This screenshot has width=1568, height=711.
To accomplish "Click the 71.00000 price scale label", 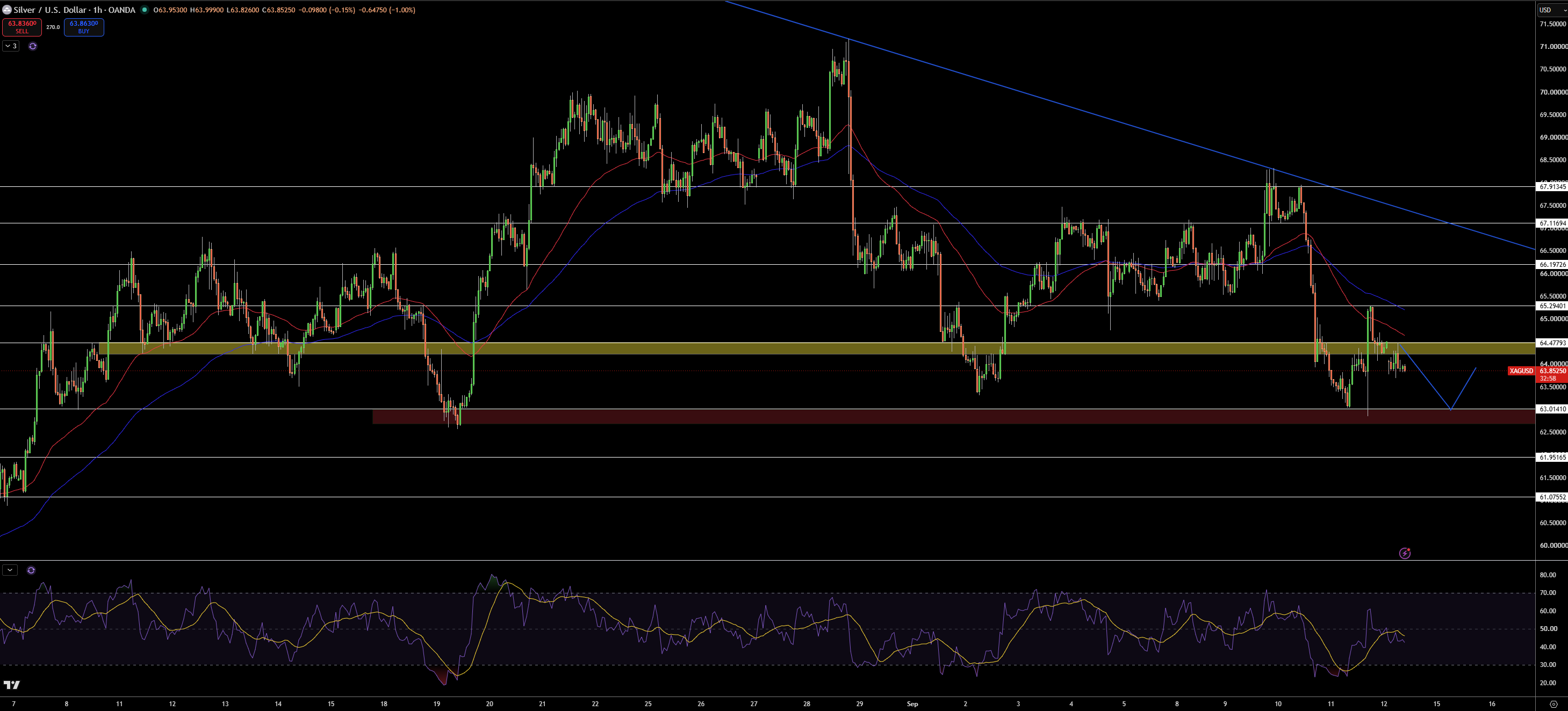I will (1553, 46).
